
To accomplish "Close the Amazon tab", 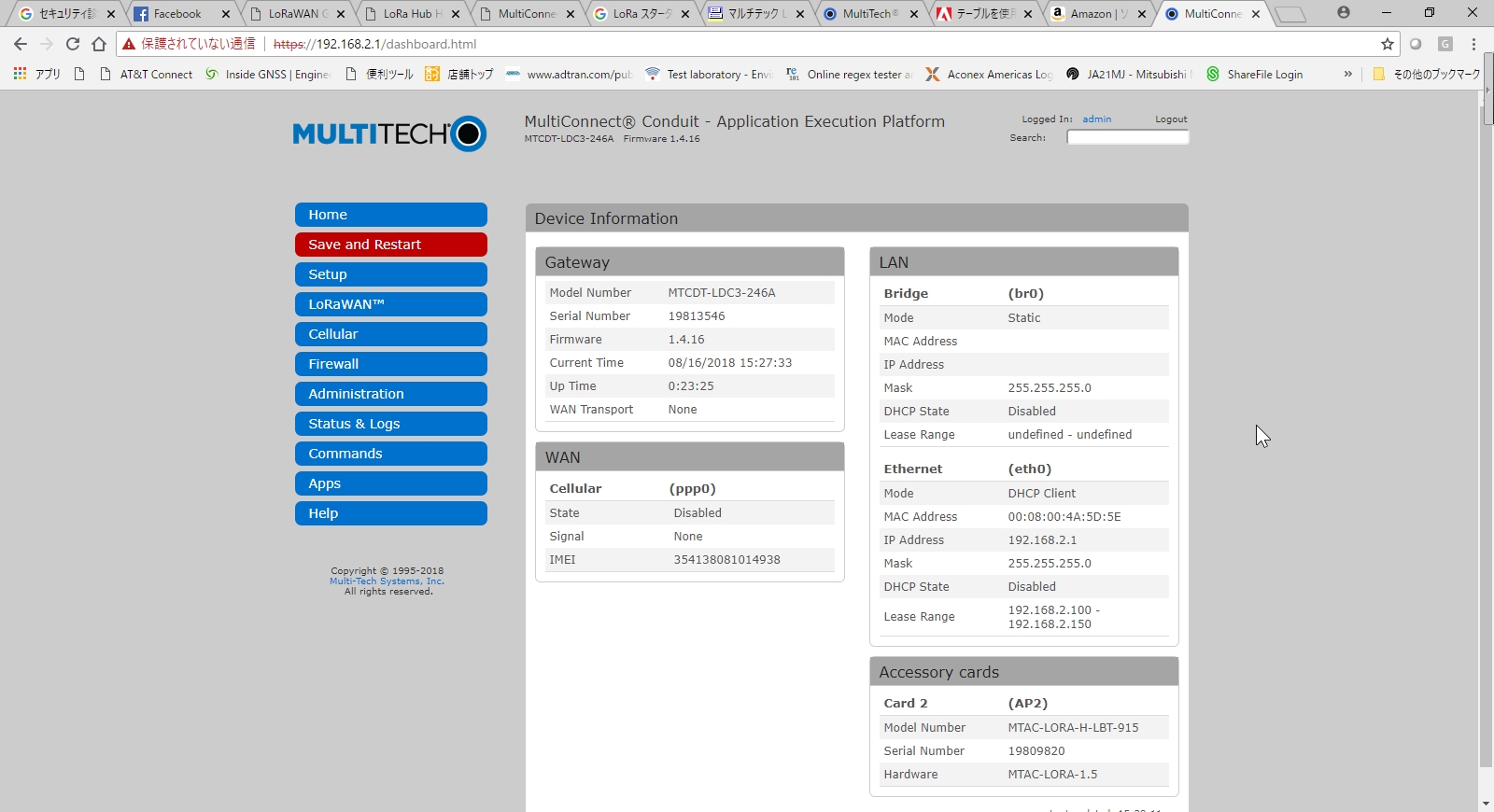I will pyautogui.click(x=1141, y=14).
